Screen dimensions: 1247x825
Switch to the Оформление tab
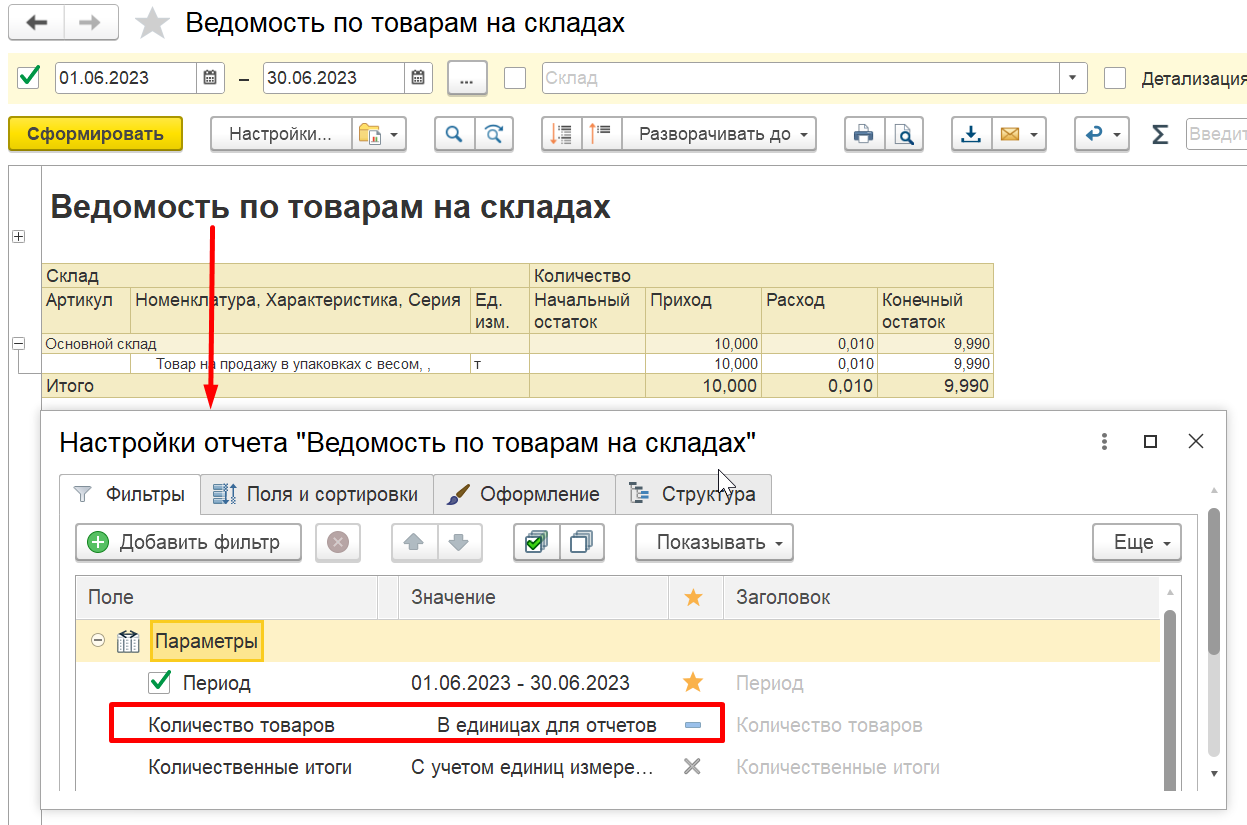pyautogui.click(x=524, y=494)
